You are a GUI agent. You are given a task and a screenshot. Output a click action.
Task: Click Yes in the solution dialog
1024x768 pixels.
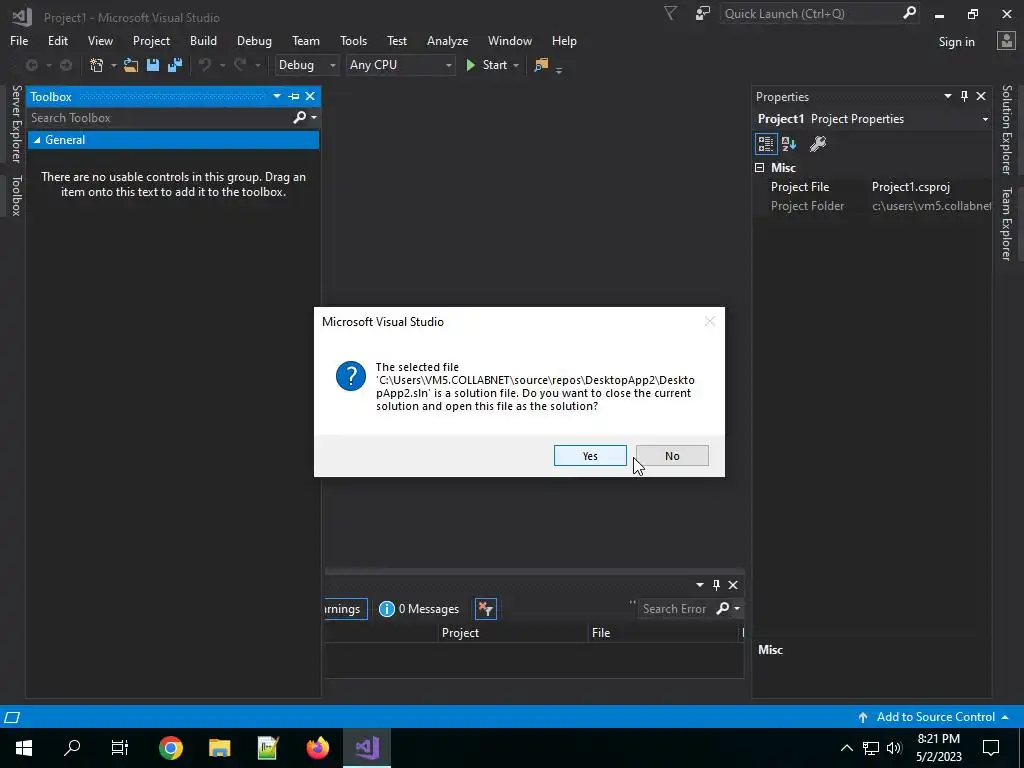pyautogui.click(x=590, y=456)
